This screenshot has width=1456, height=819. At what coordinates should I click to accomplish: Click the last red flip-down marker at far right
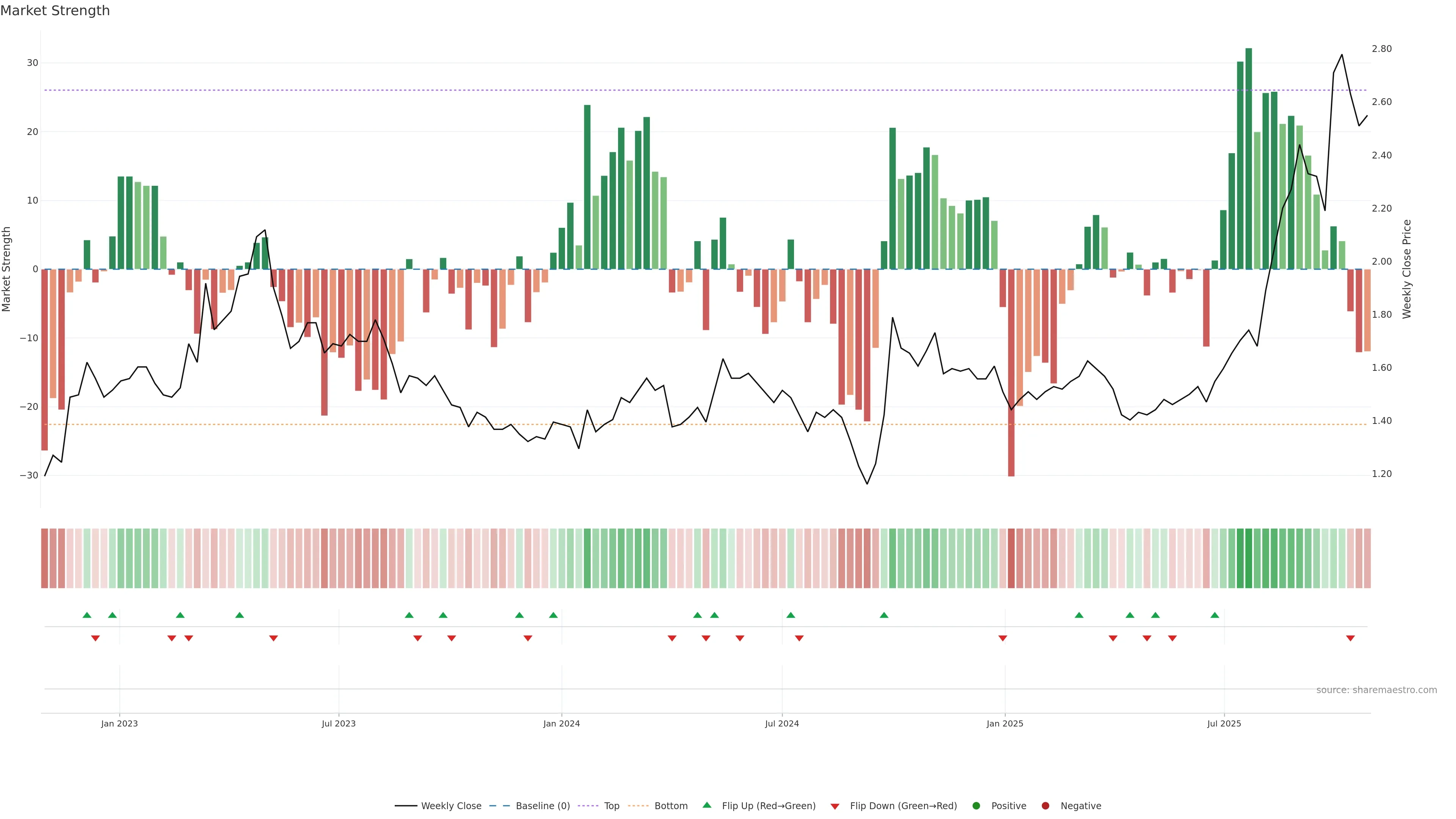(x=1350, y=638)
